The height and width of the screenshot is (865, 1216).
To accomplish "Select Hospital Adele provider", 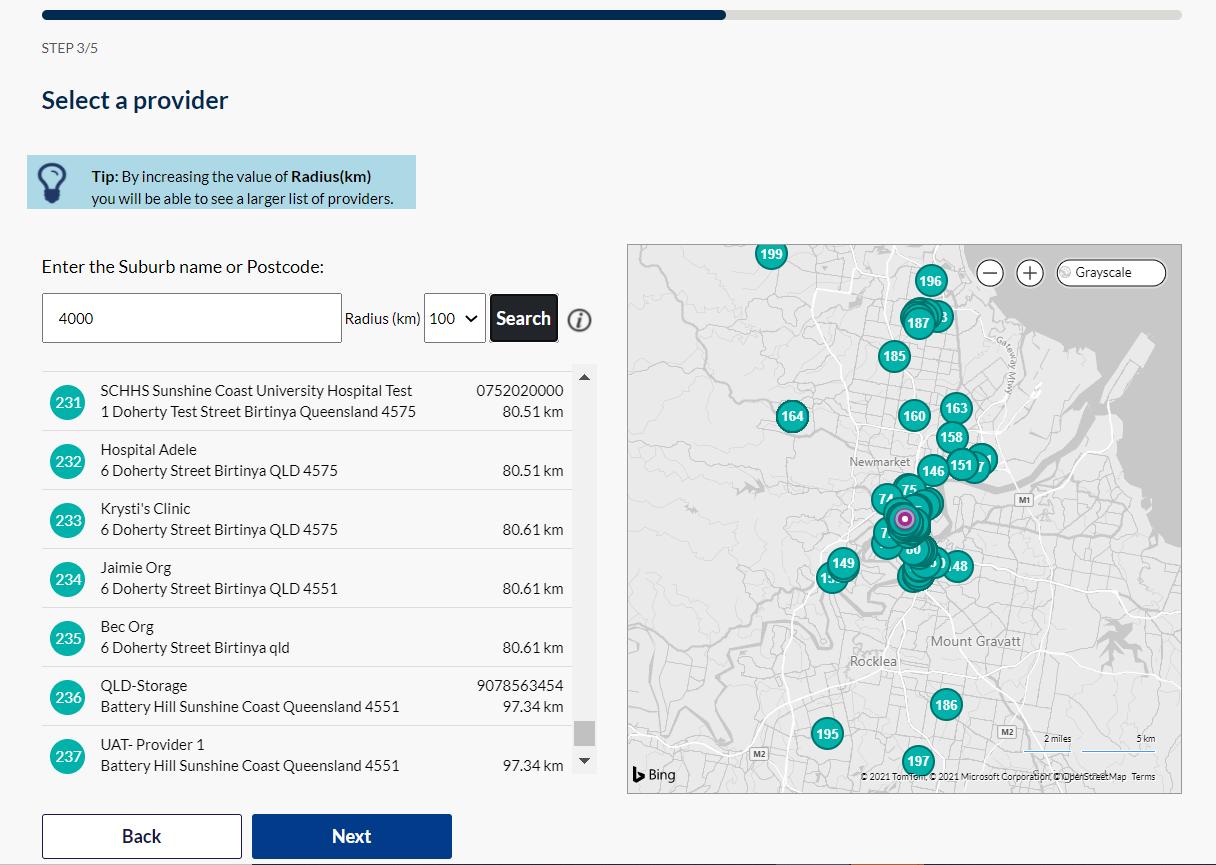I will pyautogui.click(x=307, y=460).
